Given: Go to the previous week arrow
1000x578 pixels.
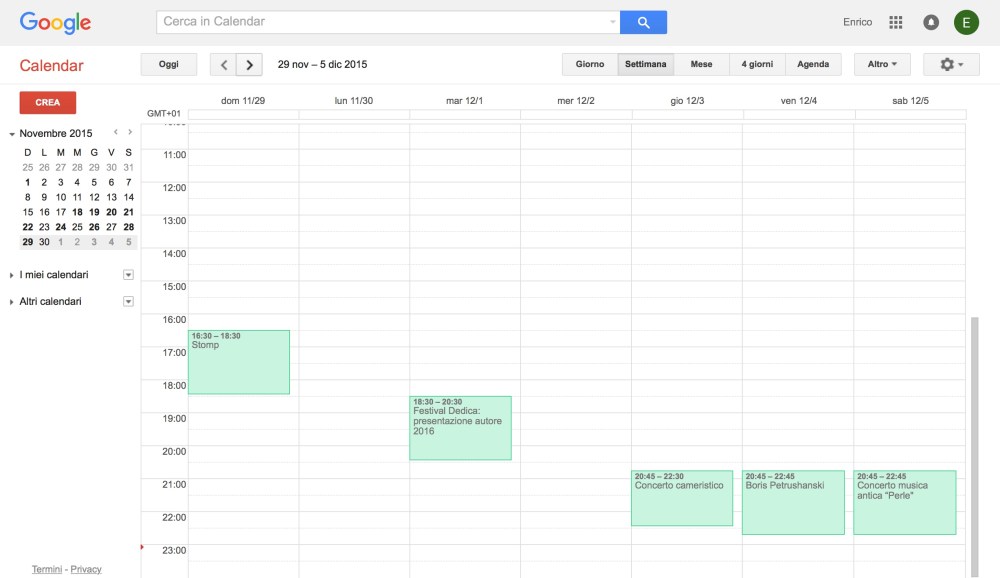Looking at the screenshot, I should [223, 65].
